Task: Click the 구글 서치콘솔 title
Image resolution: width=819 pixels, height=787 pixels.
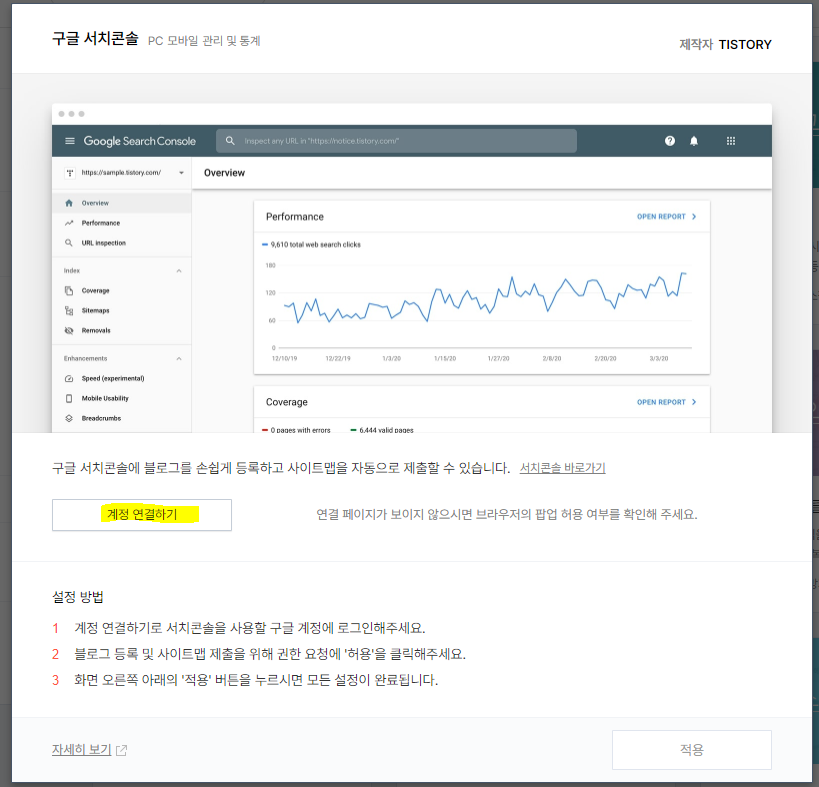Action: (x=95, y=39)
